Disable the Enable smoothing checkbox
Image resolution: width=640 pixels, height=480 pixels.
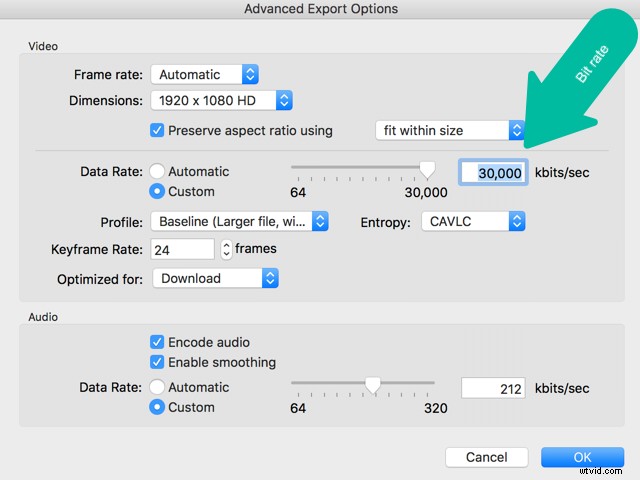point(157,362)
